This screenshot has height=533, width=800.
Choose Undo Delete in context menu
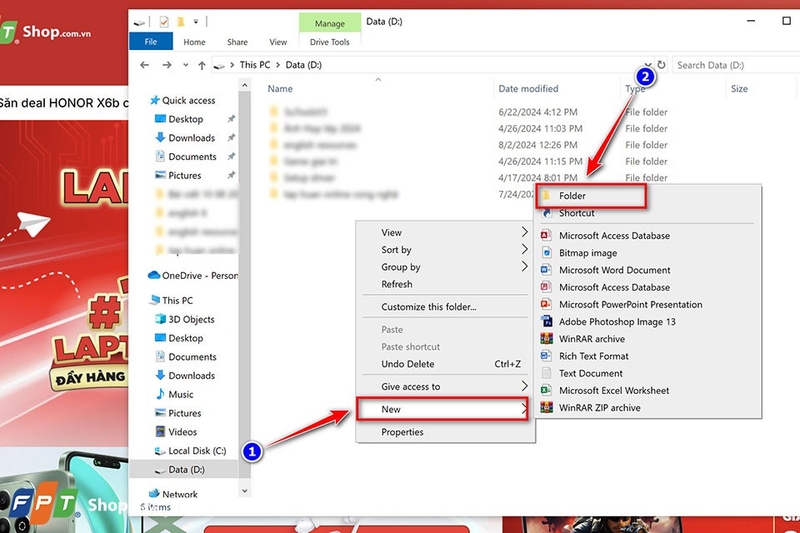pos(445,364)
